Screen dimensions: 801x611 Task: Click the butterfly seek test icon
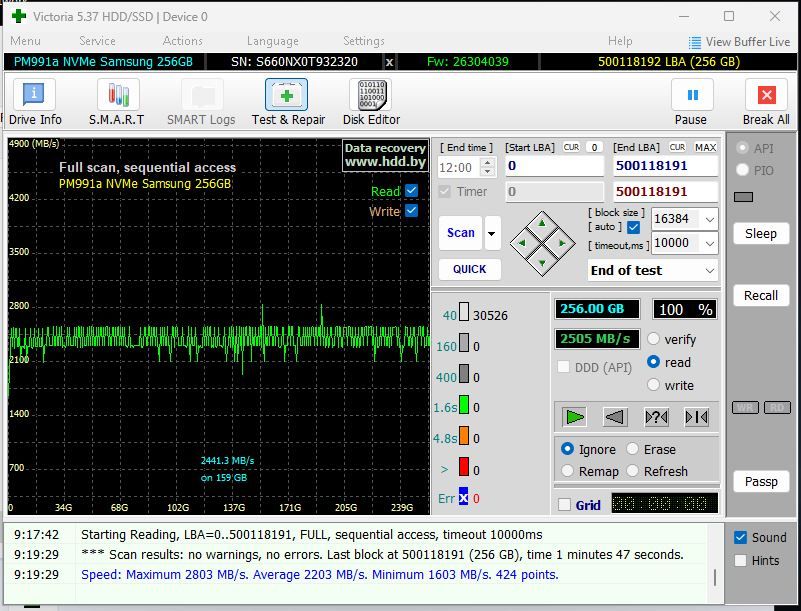[x=697, y=417]
